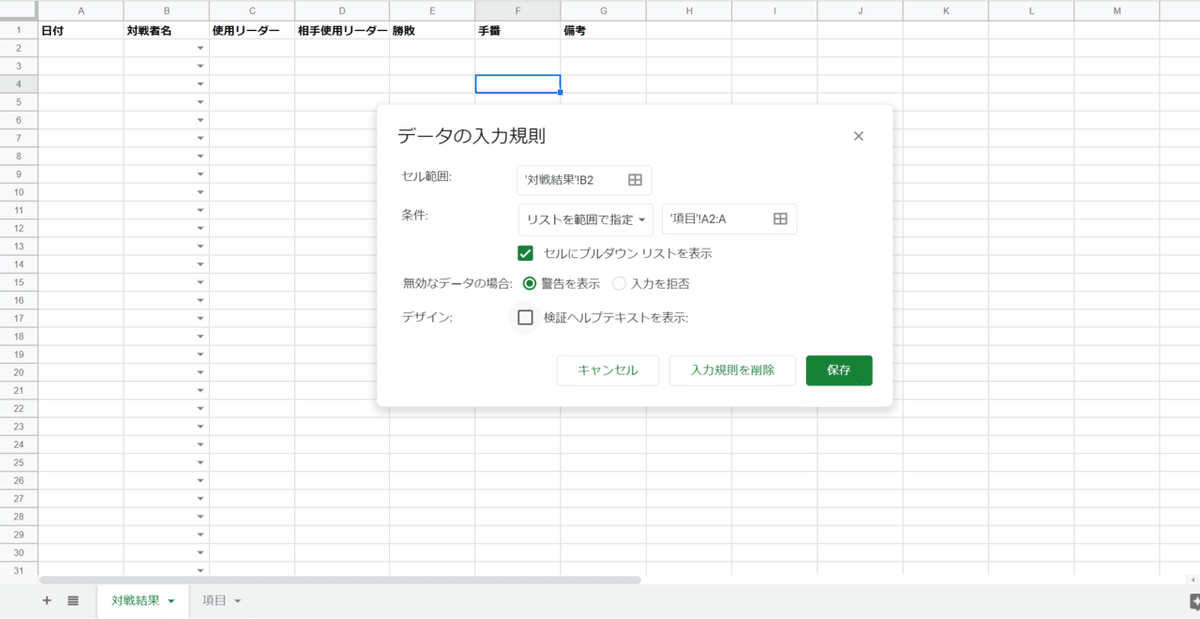Open the cell range picker grid icon

coord(637,180)
